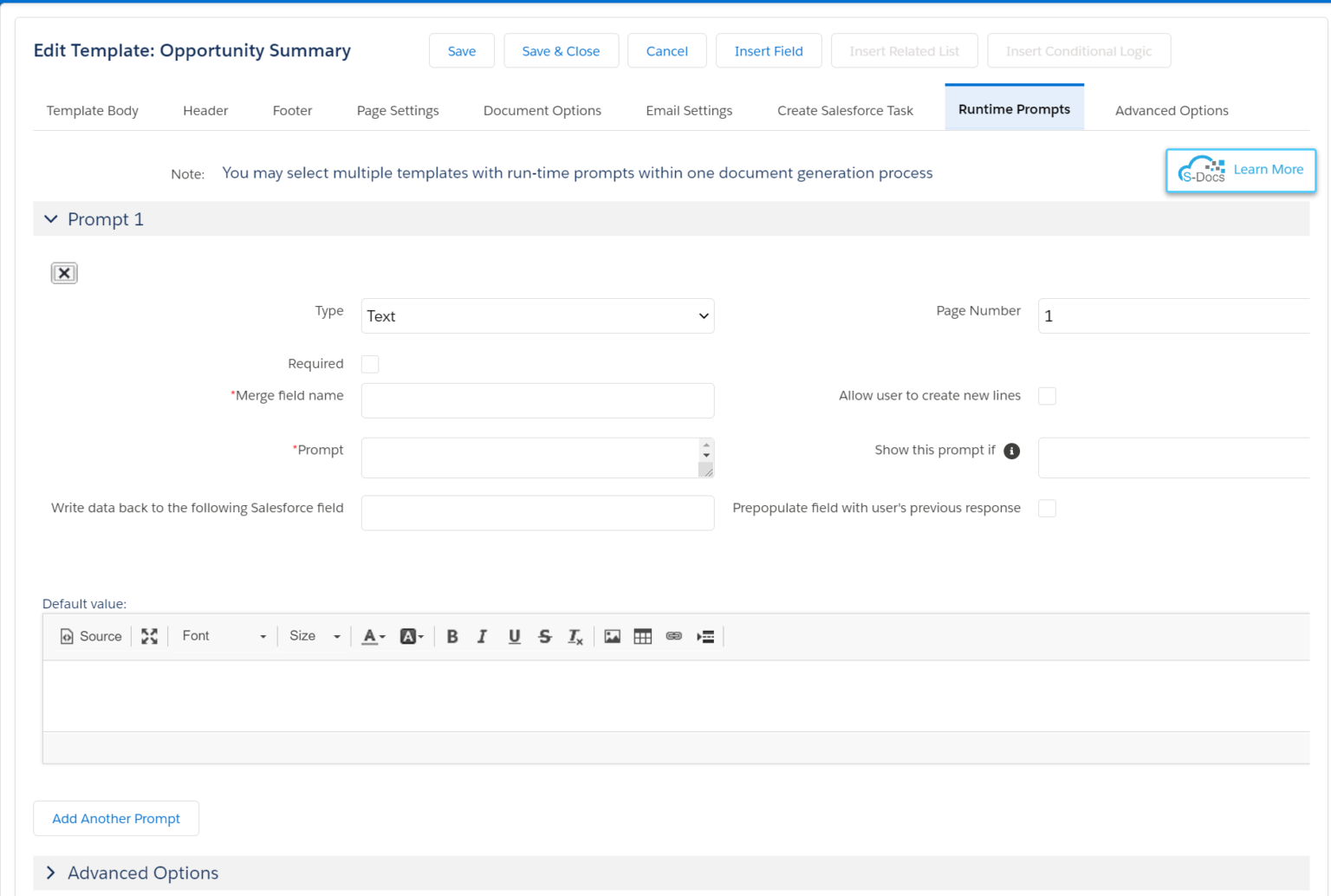Image resolution: width=1331 pixels, height=896 pixels.
Task: Toggle Prepopulate field with previous response checkbox
Action: [x=1047, y=509]
